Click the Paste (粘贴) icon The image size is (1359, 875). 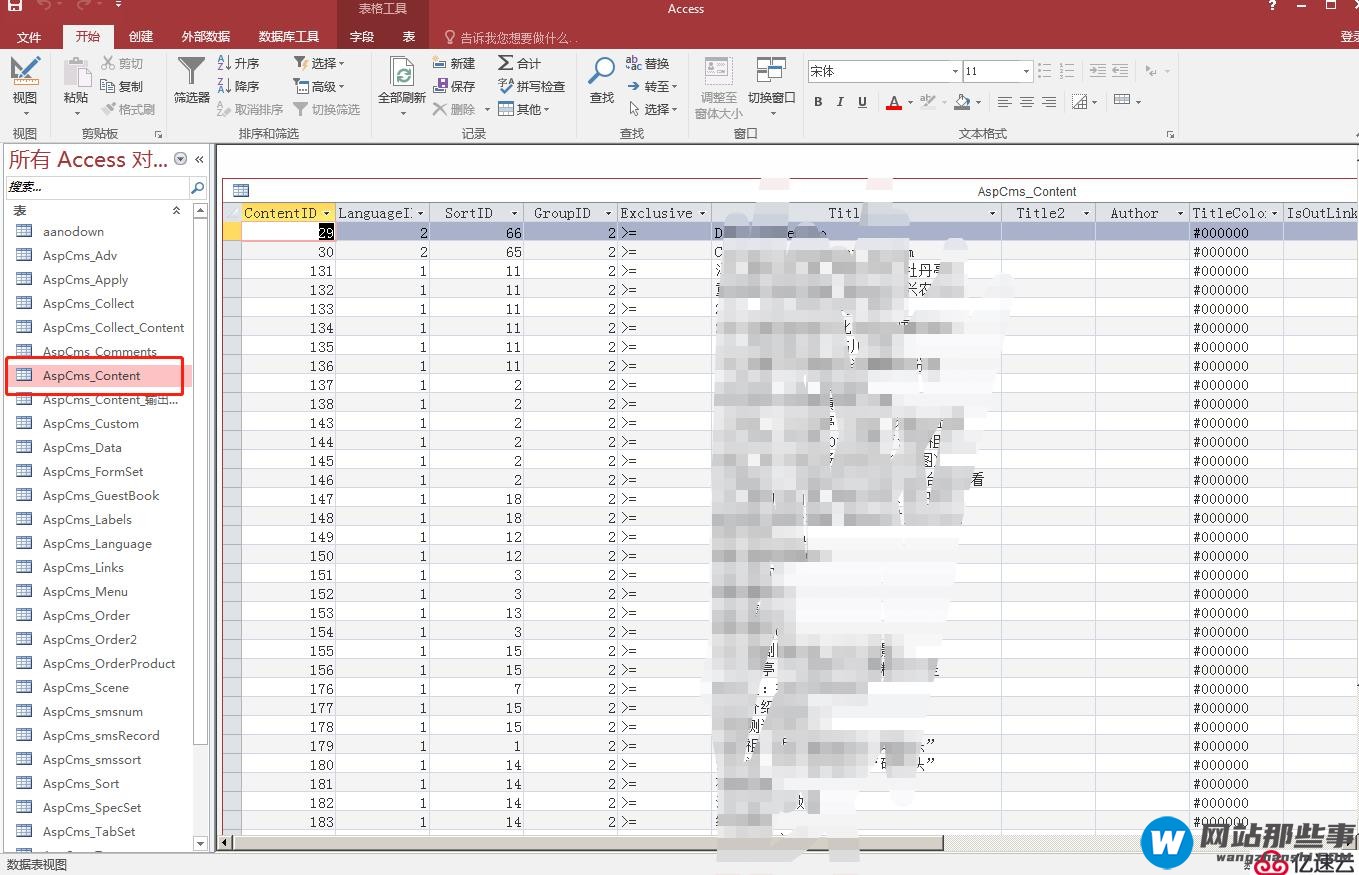pyautogui.click(x=76, y=82)
